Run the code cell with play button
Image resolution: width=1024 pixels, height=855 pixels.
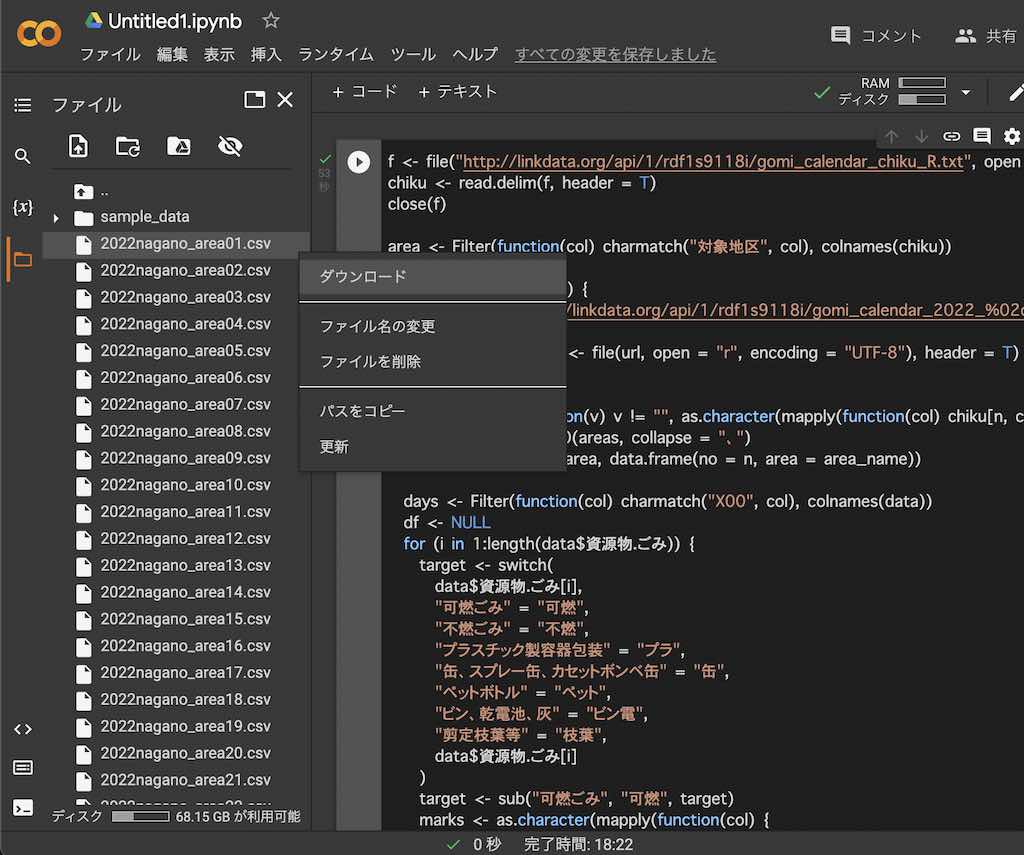358,162
